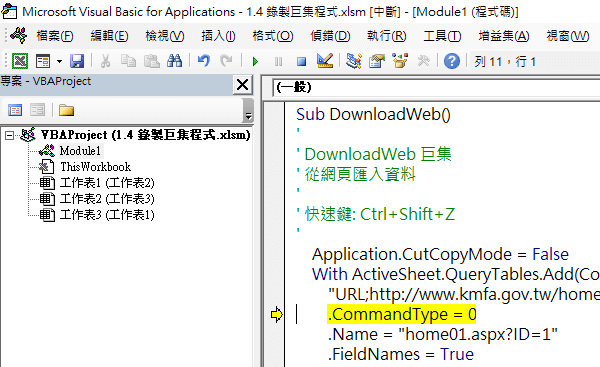Image resolution: width=600 pixels, height=367 pixels.
Task: Click the Insert UserForm toolbar icon
Action: click(x=43, y=61)
